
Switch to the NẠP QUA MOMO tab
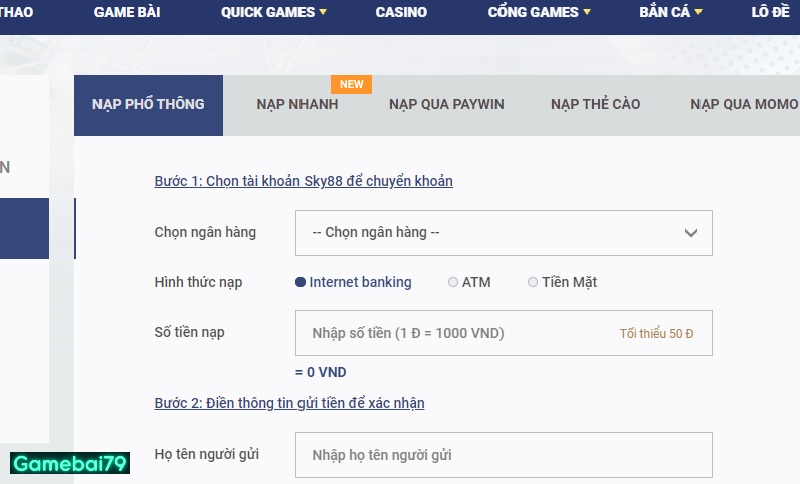tap(744, 105)
